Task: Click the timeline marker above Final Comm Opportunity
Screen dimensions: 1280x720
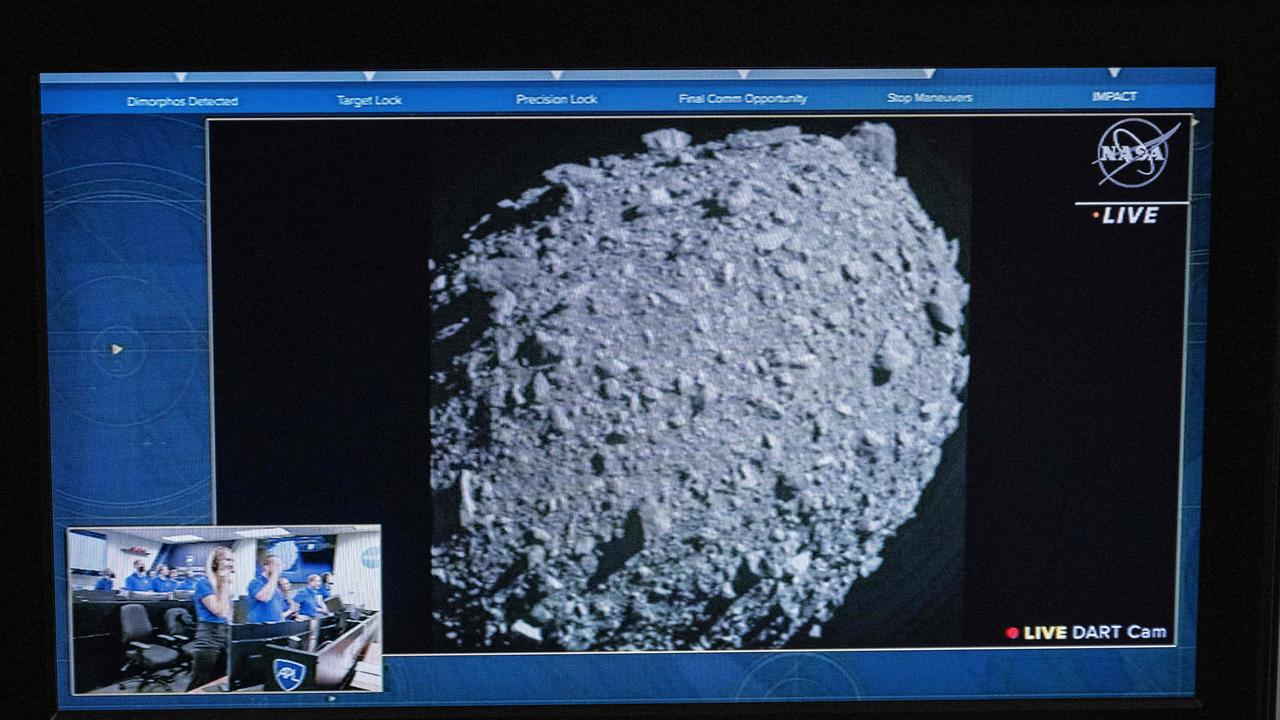Action: pyautogui.click(x=743, y=74)
